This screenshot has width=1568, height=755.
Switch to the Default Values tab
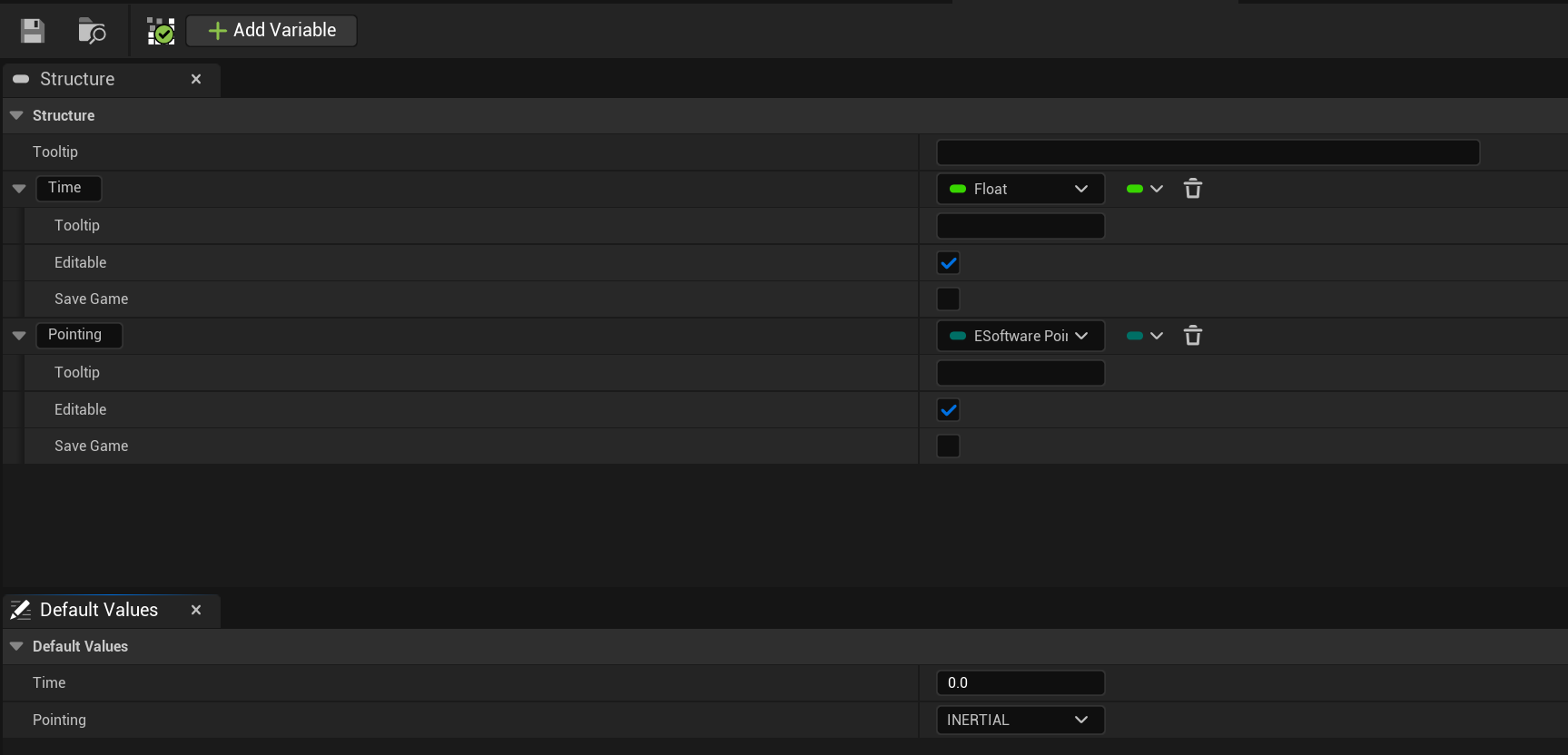click(99, 610)
